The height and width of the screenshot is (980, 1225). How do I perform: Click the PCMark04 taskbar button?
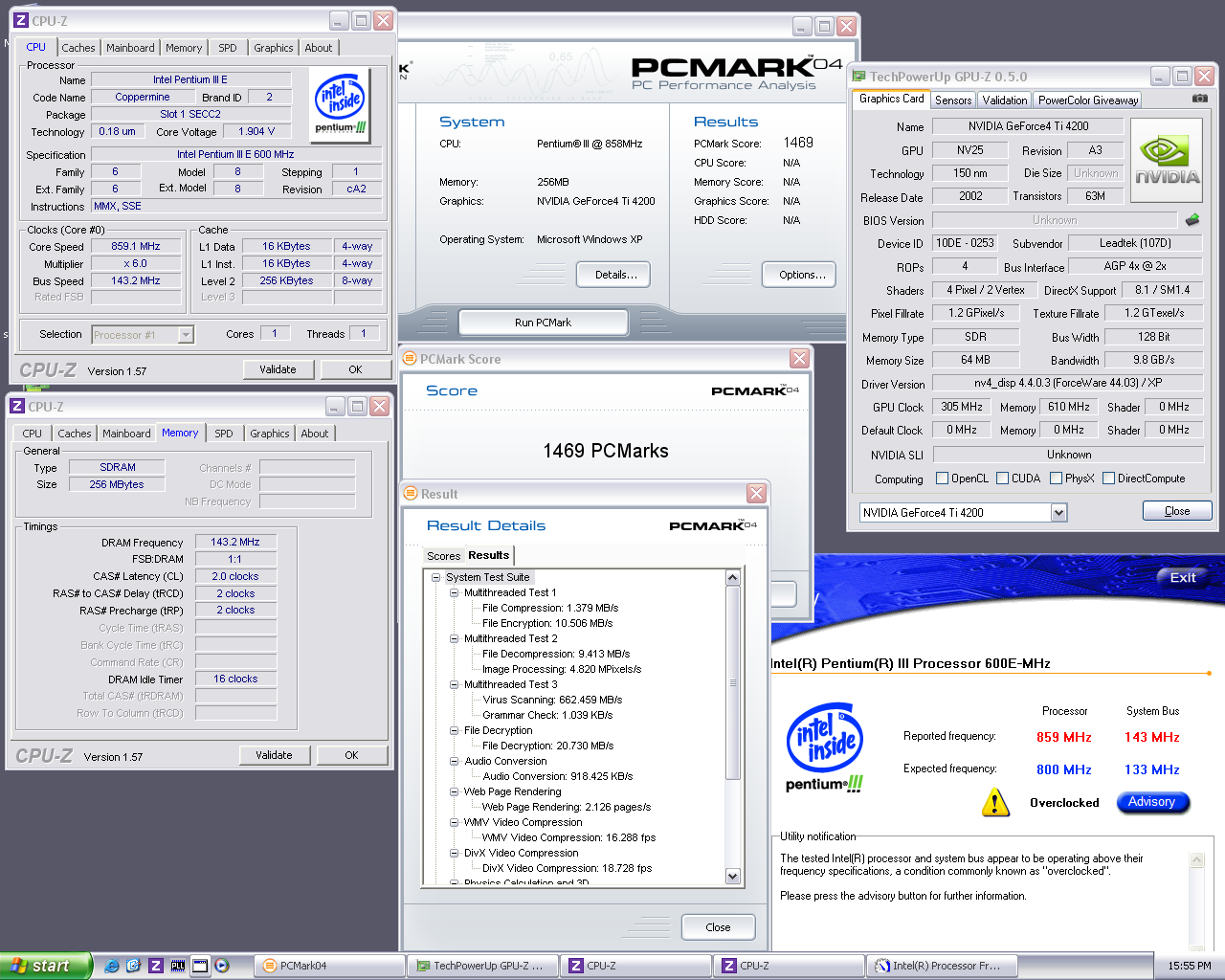[328, 966]
